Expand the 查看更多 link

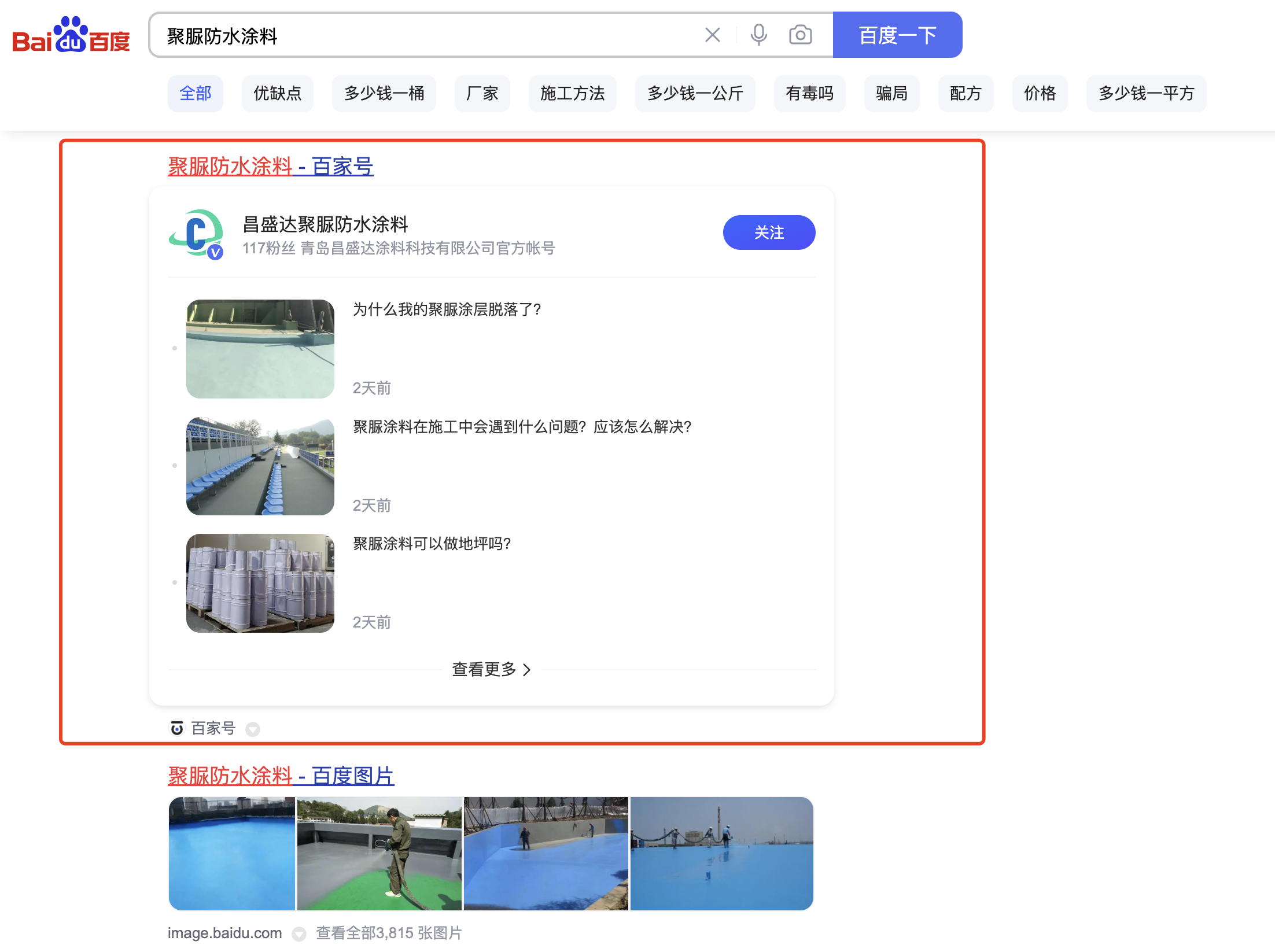click(x=492, y=669)
